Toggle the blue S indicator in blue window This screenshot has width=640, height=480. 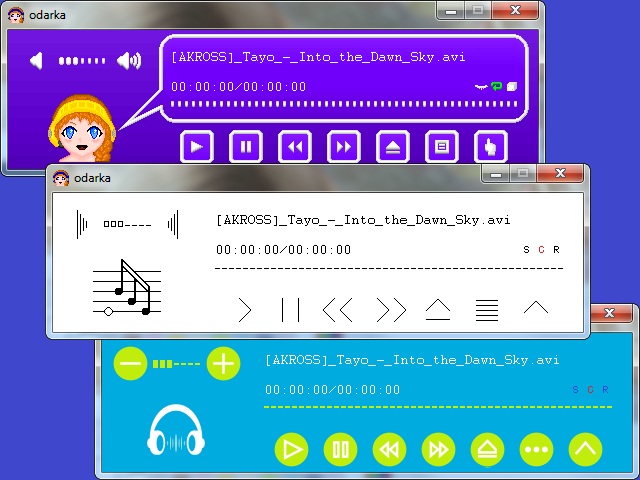click(576, 389)
